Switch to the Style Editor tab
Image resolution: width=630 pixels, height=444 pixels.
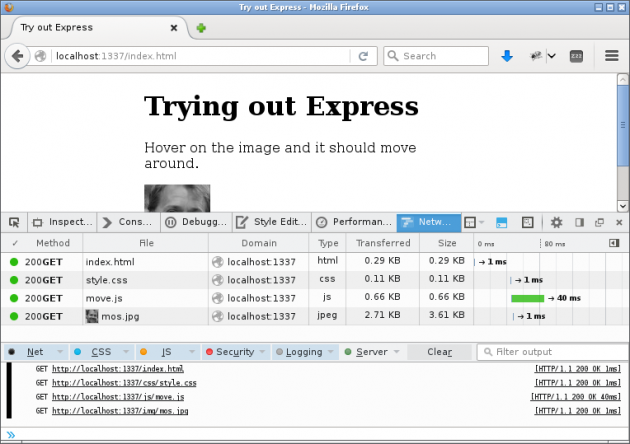tap(272, 222)
